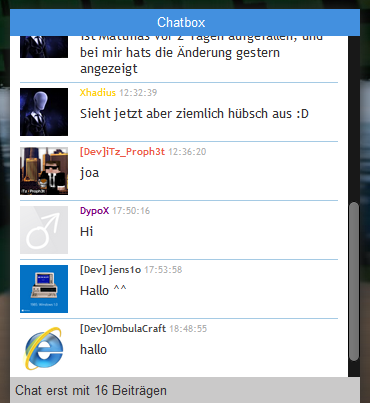Click message 'Sieht jetzt aber ziemlich hübsch aus :D'
The image size is (370, 403).
[194, 114]
